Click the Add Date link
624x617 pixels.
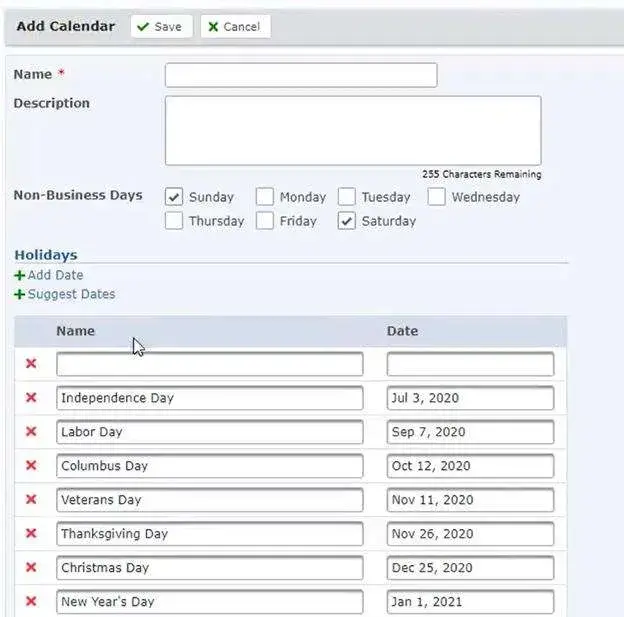[x=49, y=275]
